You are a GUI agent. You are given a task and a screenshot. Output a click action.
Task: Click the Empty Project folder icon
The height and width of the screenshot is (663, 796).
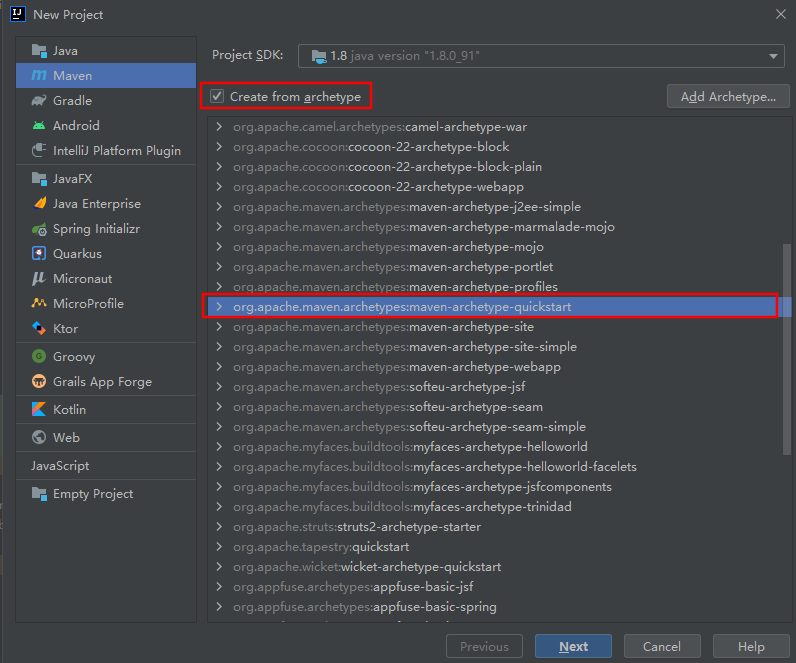pos(39,493)
